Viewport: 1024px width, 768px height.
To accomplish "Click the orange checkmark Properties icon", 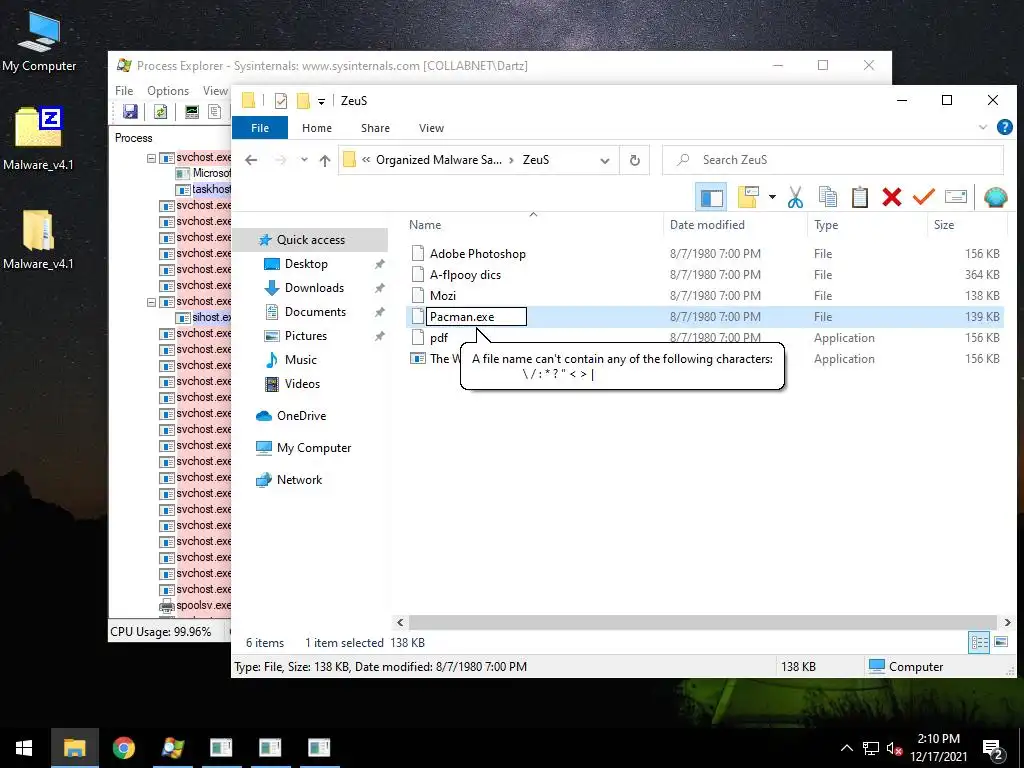I will click(923, 196).
